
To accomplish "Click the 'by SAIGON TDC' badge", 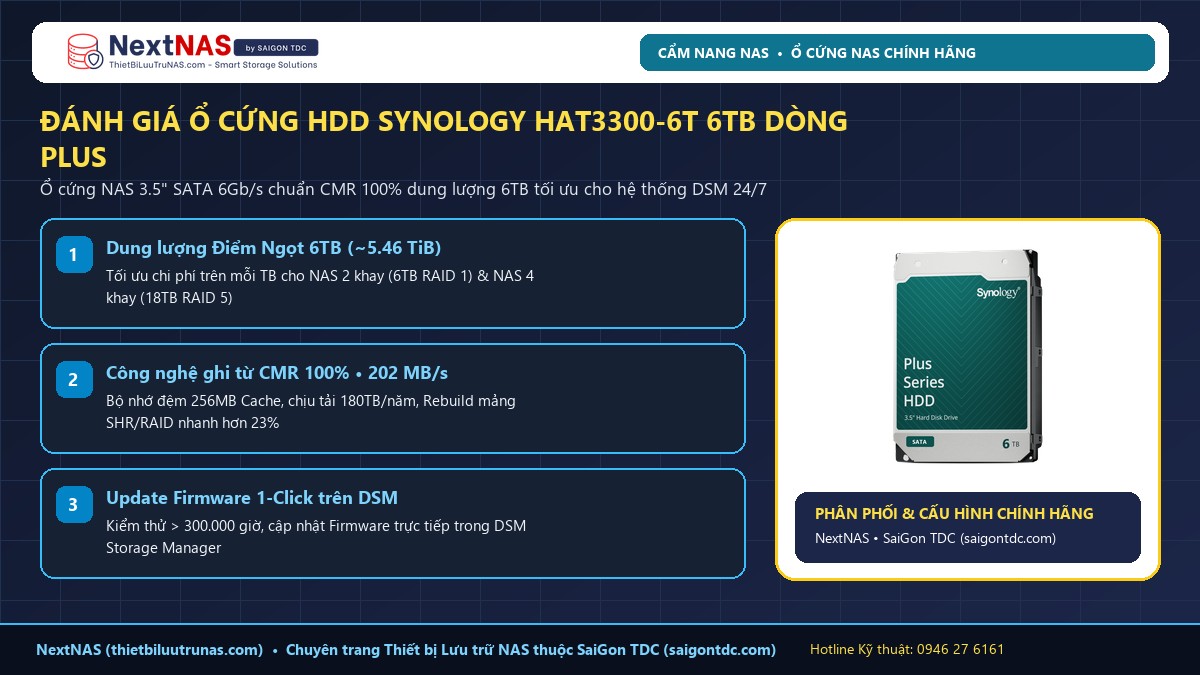I will point(277,47).
